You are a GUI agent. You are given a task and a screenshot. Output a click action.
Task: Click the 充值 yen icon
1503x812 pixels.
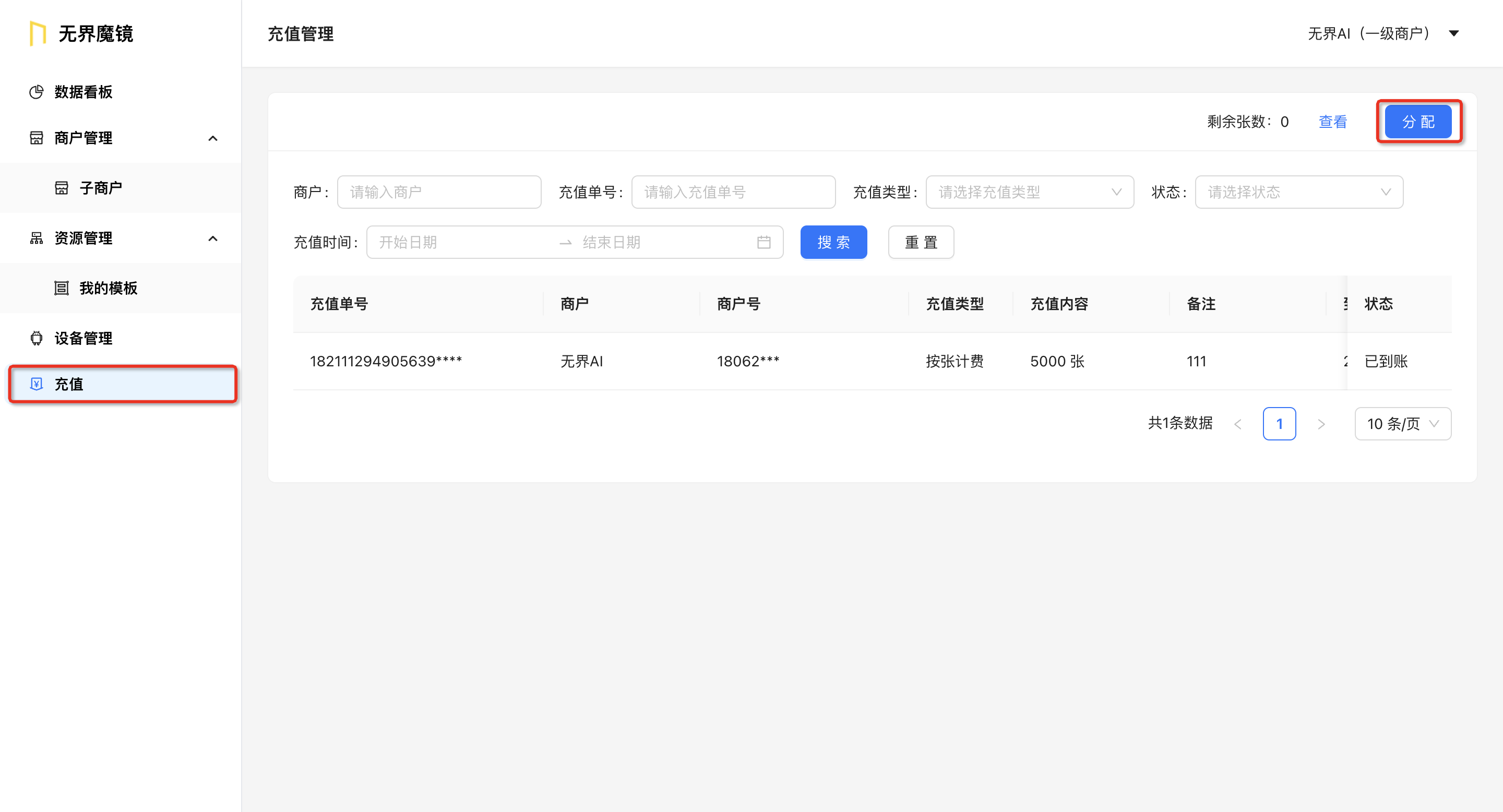point(36,384)
